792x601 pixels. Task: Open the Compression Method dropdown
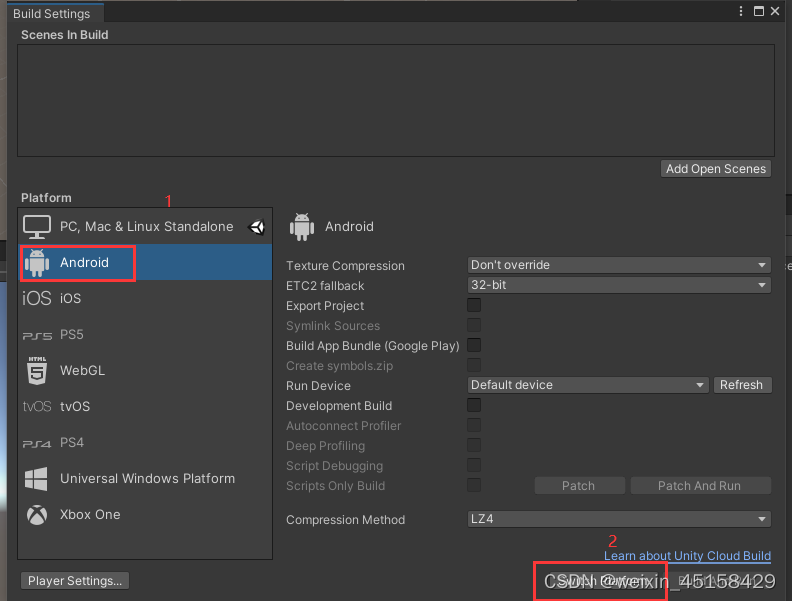[619, 519]
